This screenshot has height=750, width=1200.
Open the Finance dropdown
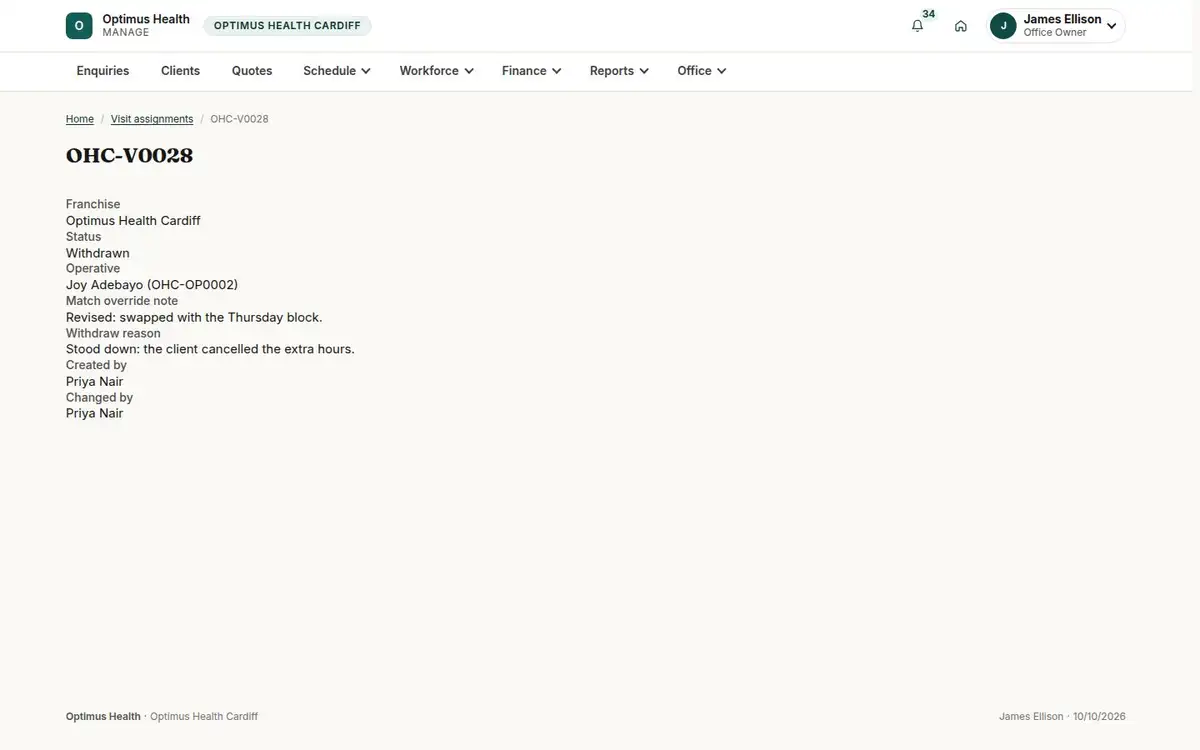pyautogui.click(x=531, y=71)
